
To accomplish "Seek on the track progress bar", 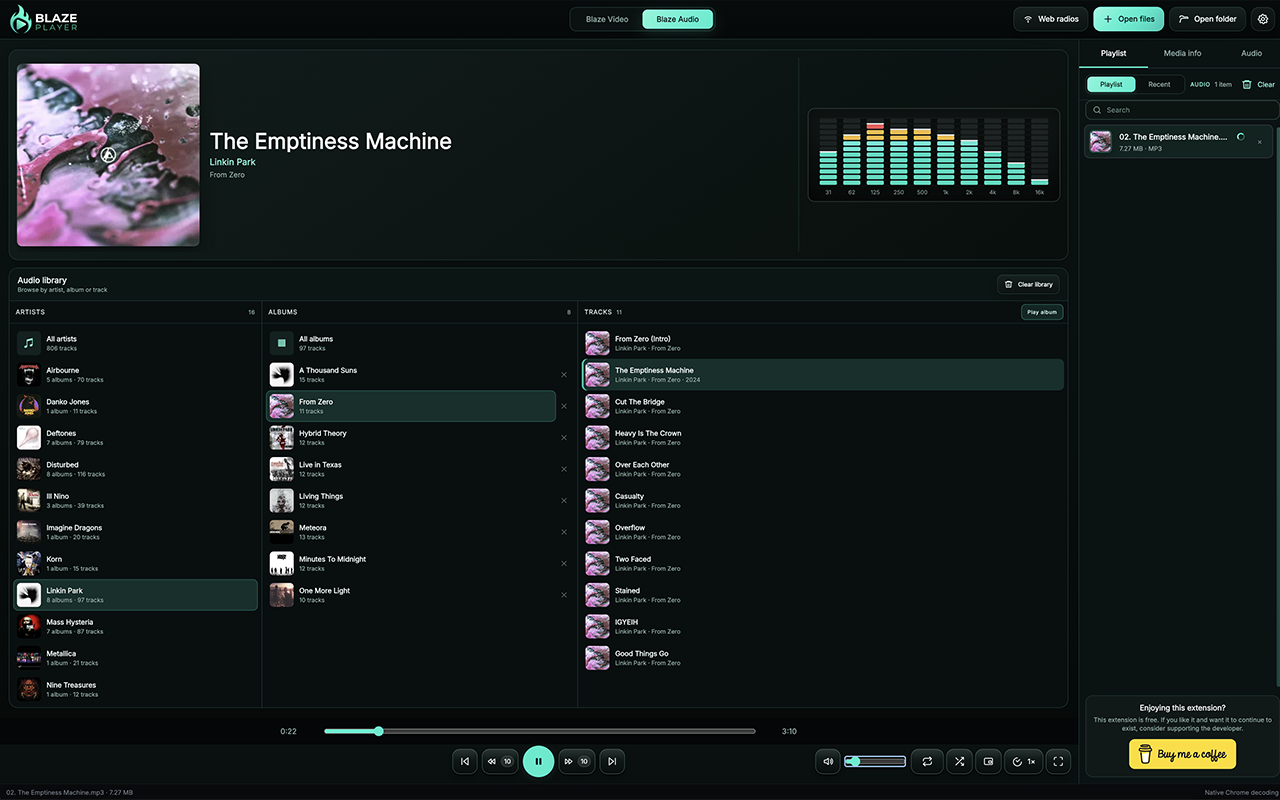I will coord(540,731).
